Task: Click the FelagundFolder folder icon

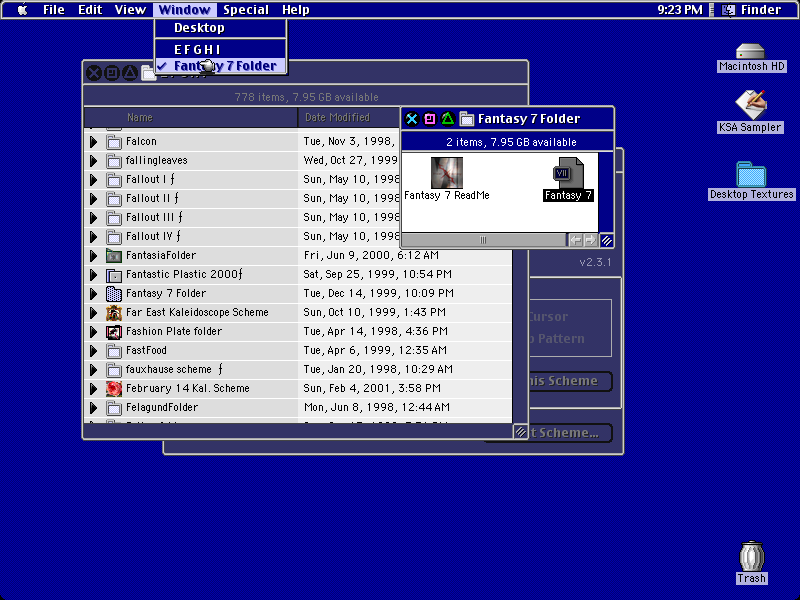Action: pyautogui.click(x=114, y=408)
